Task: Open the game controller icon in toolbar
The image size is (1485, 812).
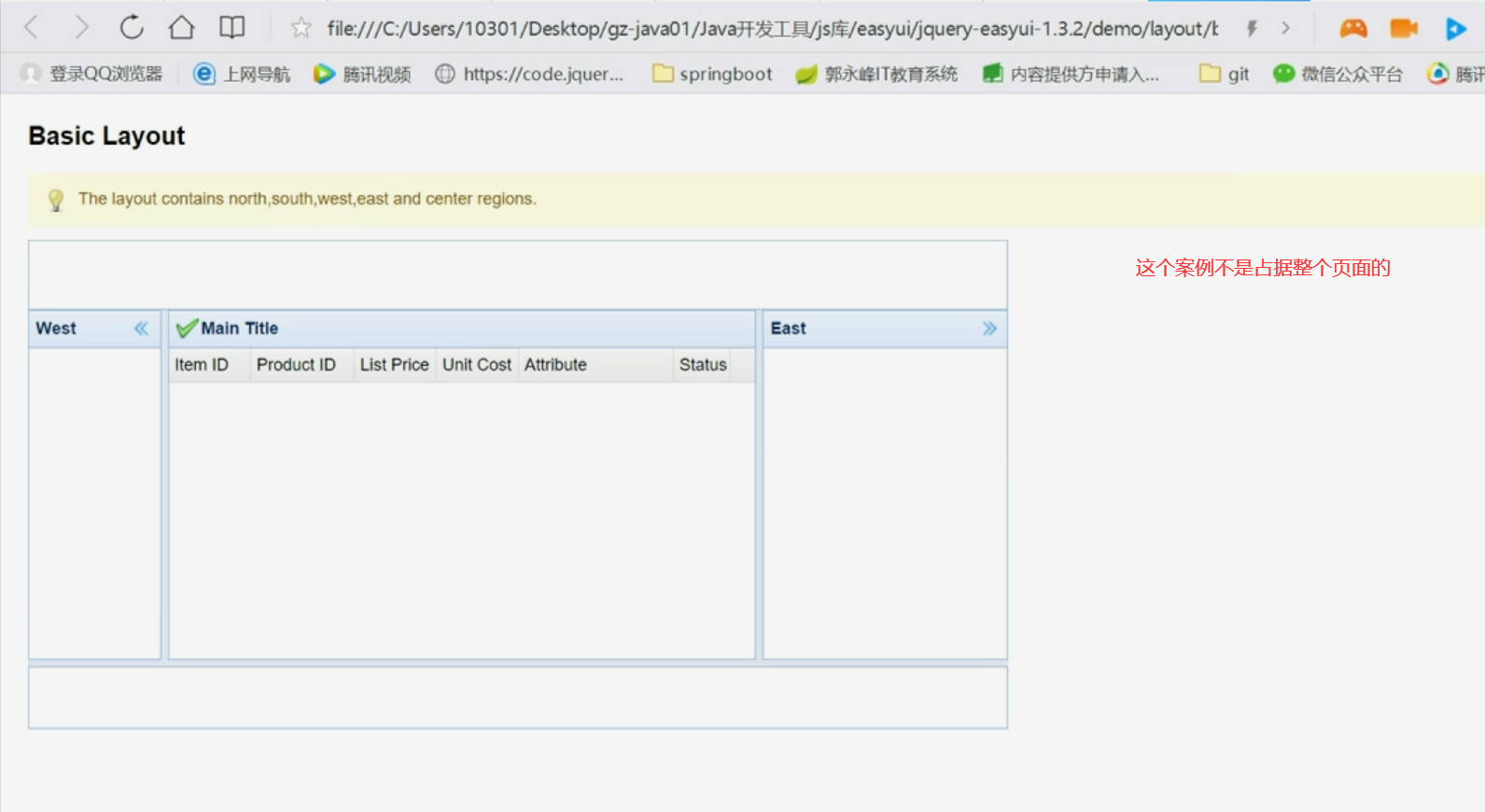Action: (1353, 28)
